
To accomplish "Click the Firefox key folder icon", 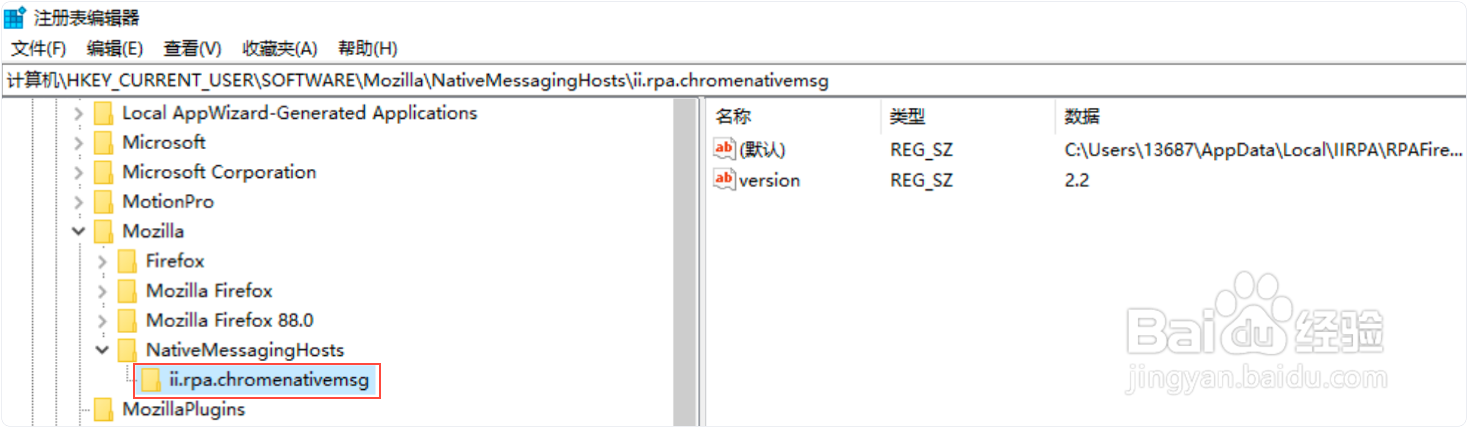I will click(128, 262).
